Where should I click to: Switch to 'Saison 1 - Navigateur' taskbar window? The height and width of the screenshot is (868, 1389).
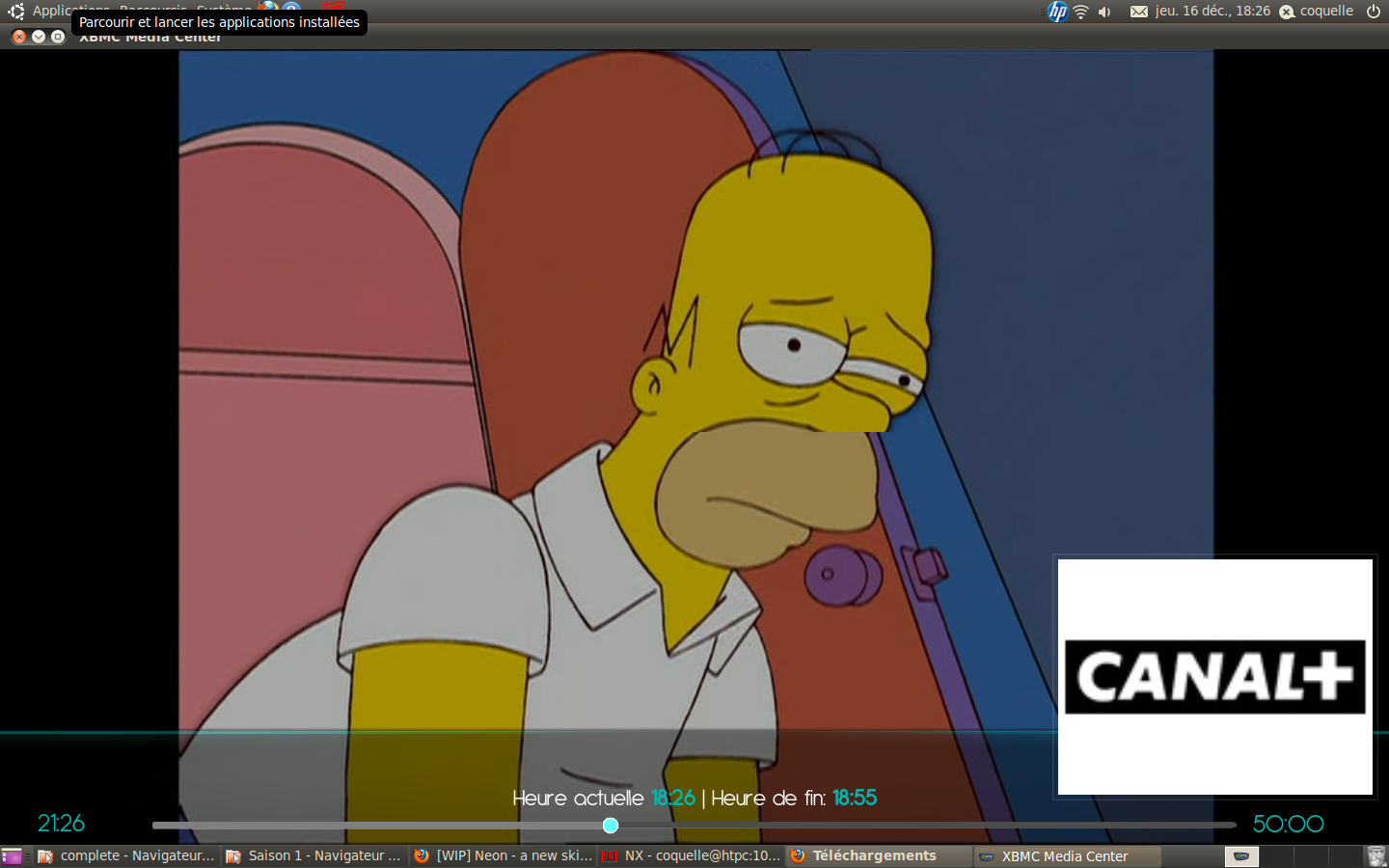tap(314, 856)
